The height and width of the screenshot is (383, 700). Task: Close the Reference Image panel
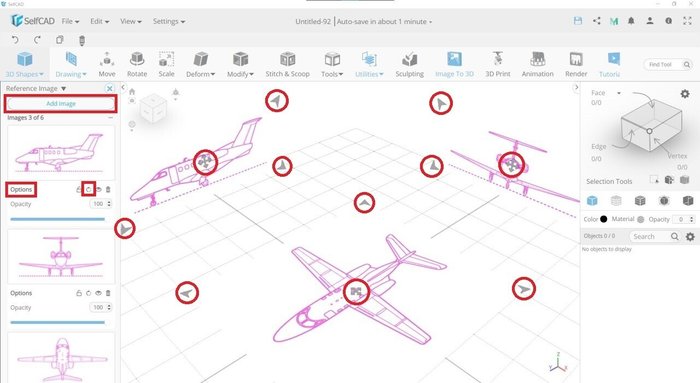click(109, 88)
